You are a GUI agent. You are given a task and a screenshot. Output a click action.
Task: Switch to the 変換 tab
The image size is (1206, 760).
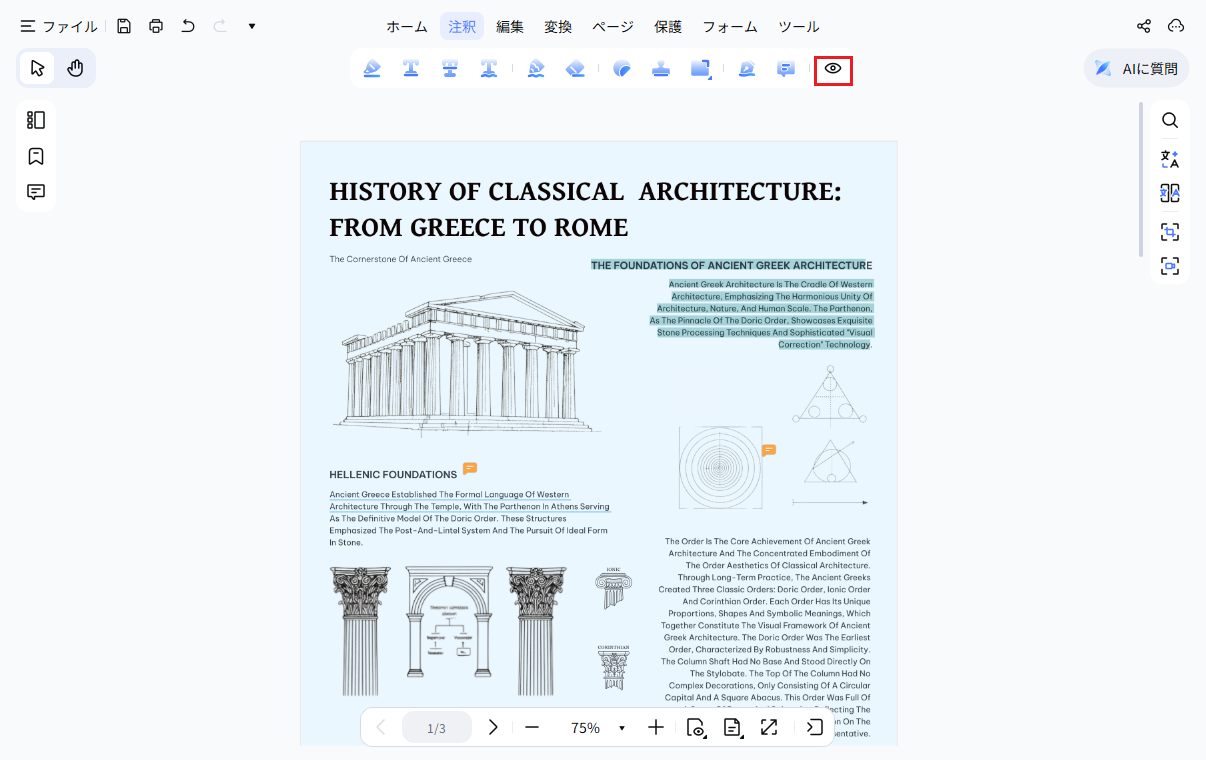click(x=558, y=27)
